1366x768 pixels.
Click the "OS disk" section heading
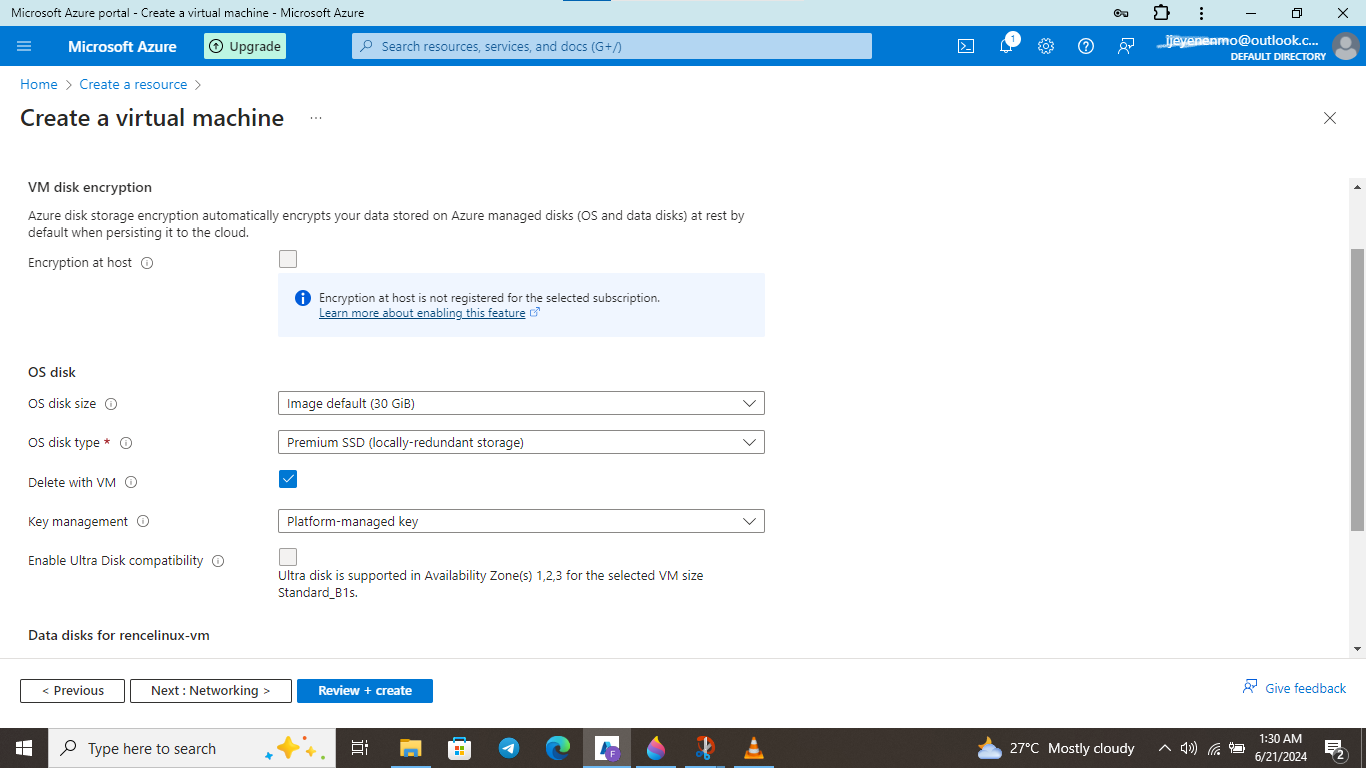(52, 372)
